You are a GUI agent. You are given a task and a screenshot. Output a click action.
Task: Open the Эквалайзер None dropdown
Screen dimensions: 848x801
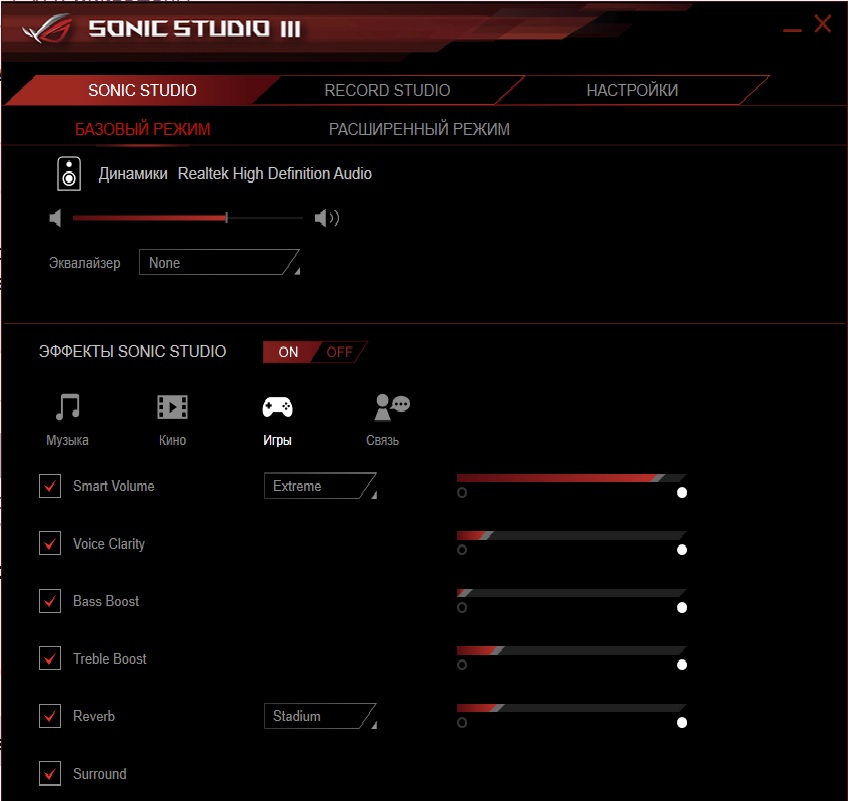tap(219, 262)
